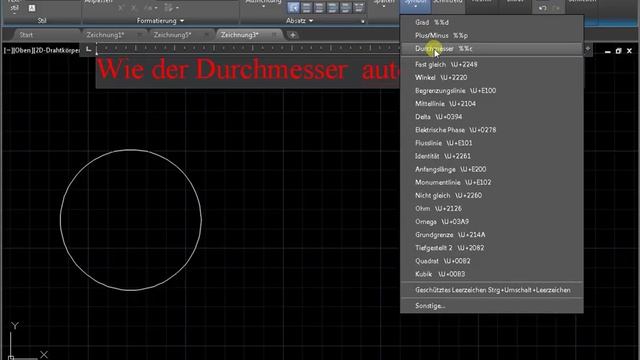640x360 pixels.
Task: Open Absatz dialog launcher arrow
Action: [362, 21]
